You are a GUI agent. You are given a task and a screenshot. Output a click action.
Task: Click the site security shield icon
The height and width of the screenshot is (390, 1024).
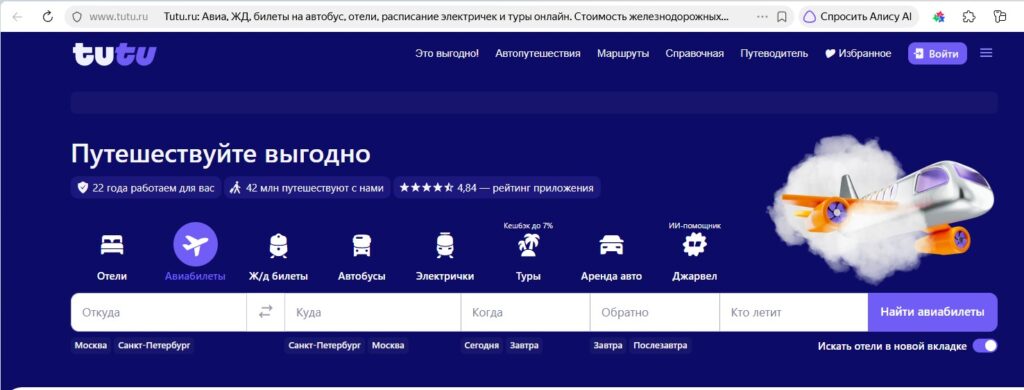click(x=77, y=17)
